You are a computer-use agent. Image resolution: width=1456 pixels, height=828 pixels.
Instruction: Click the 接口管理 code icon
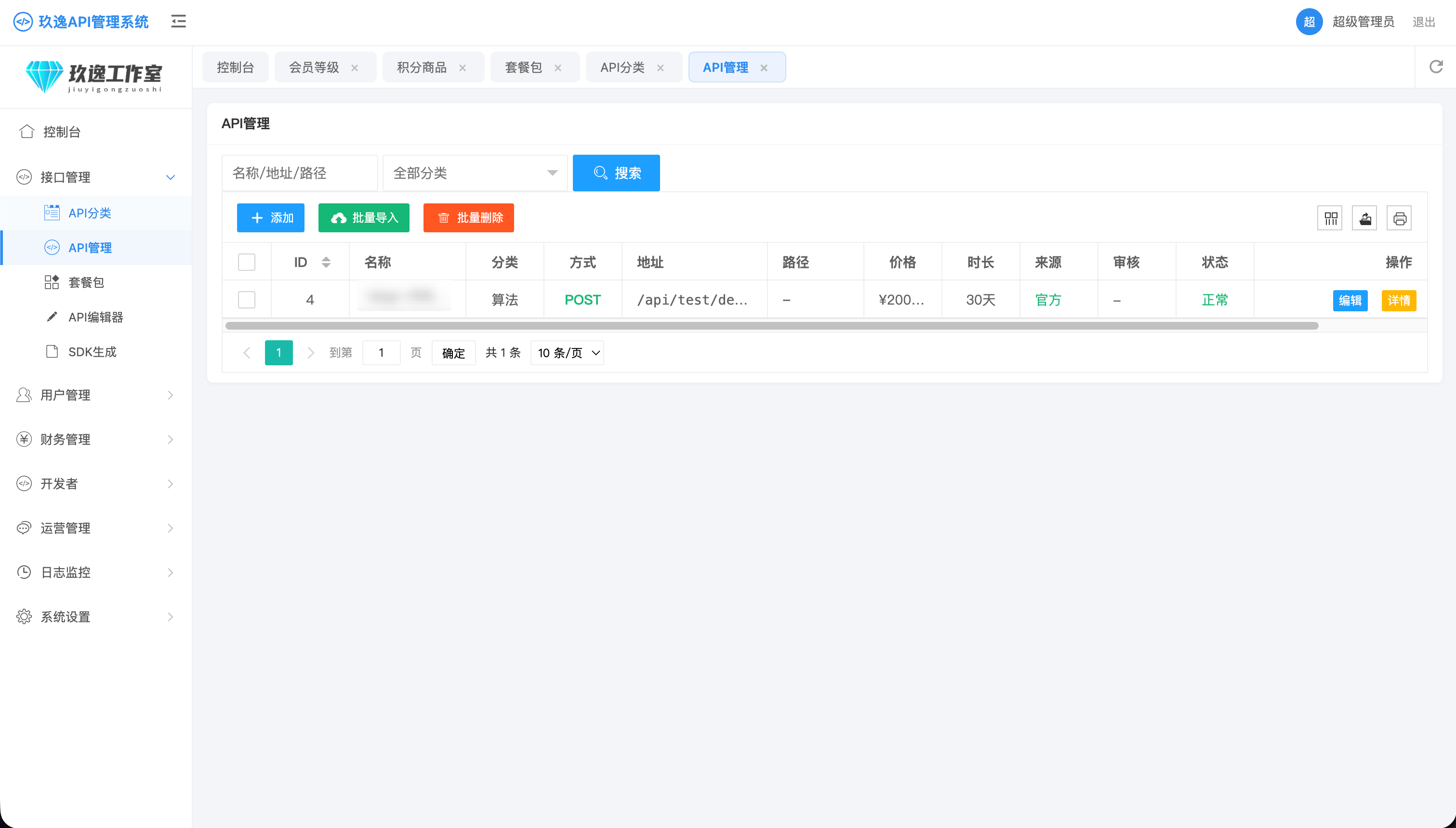pos(24,177)
